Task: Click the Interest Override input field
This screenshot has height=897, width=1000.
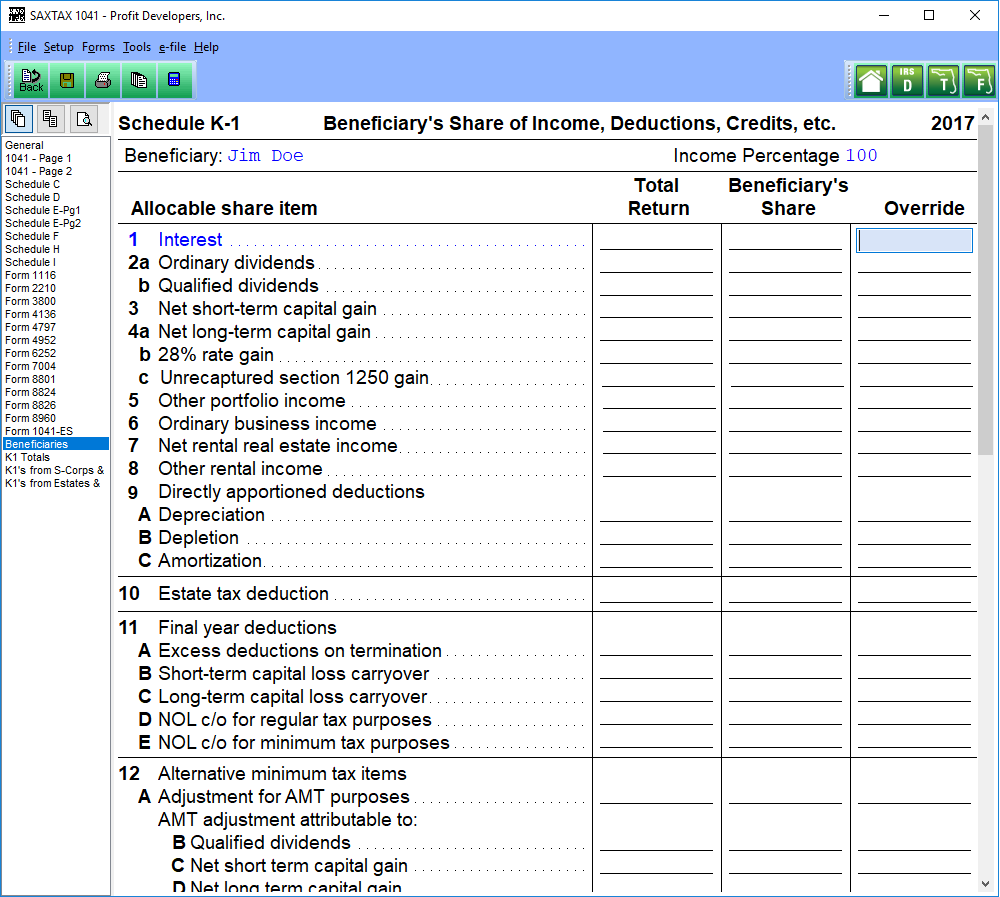Action: coord(914,241)
